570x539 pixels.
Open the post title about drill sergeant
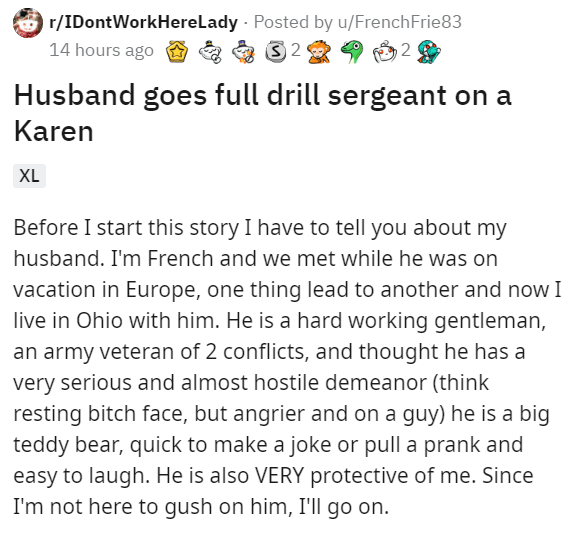262,113
